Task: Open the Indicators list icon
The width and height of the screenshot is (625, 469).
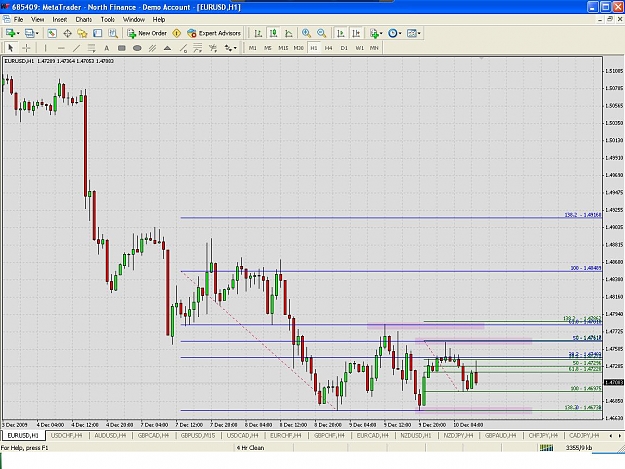Action: 373,33
